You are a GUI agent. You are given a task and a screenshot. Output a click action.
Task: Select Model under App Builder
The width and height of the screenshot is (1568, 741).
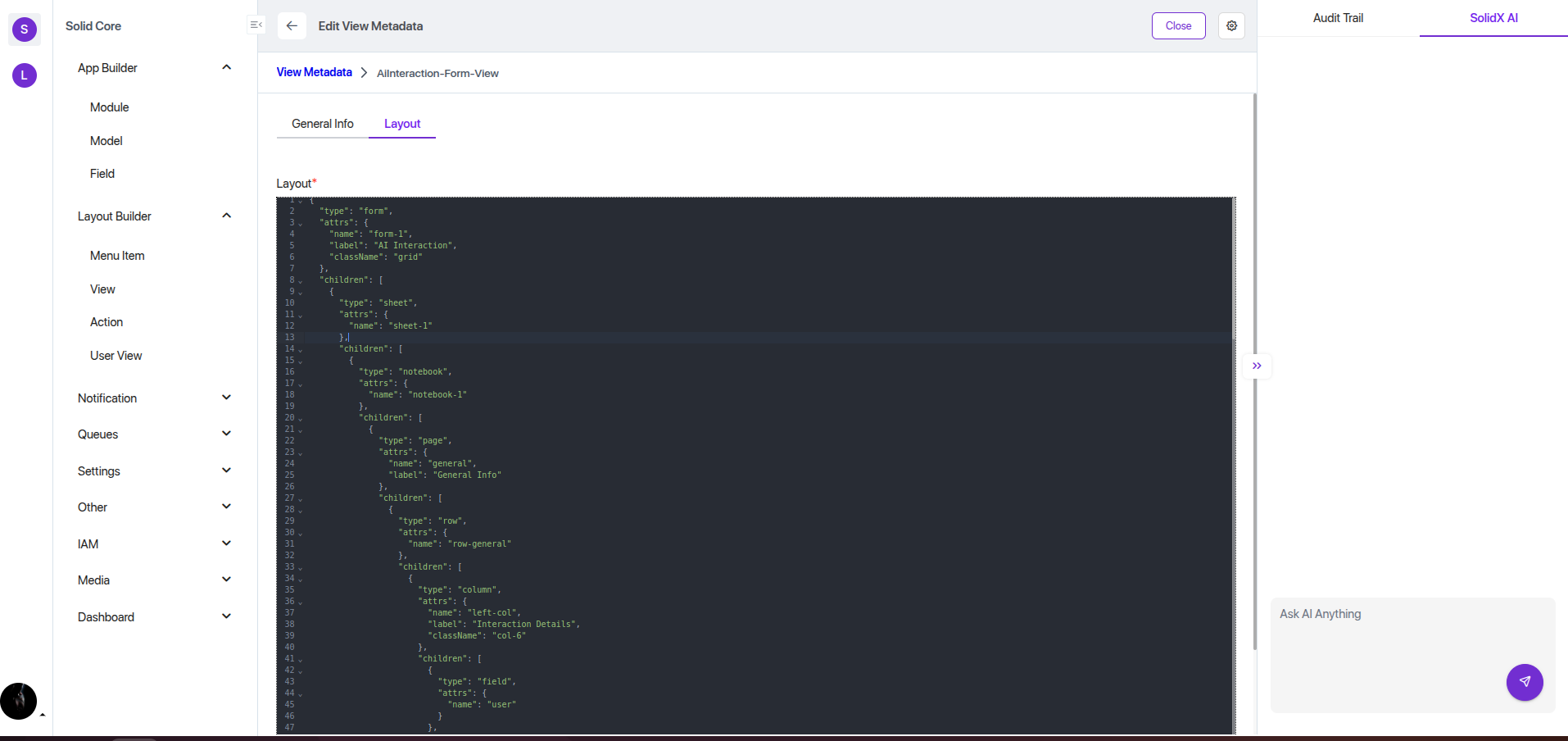click(x=106, y=140)
